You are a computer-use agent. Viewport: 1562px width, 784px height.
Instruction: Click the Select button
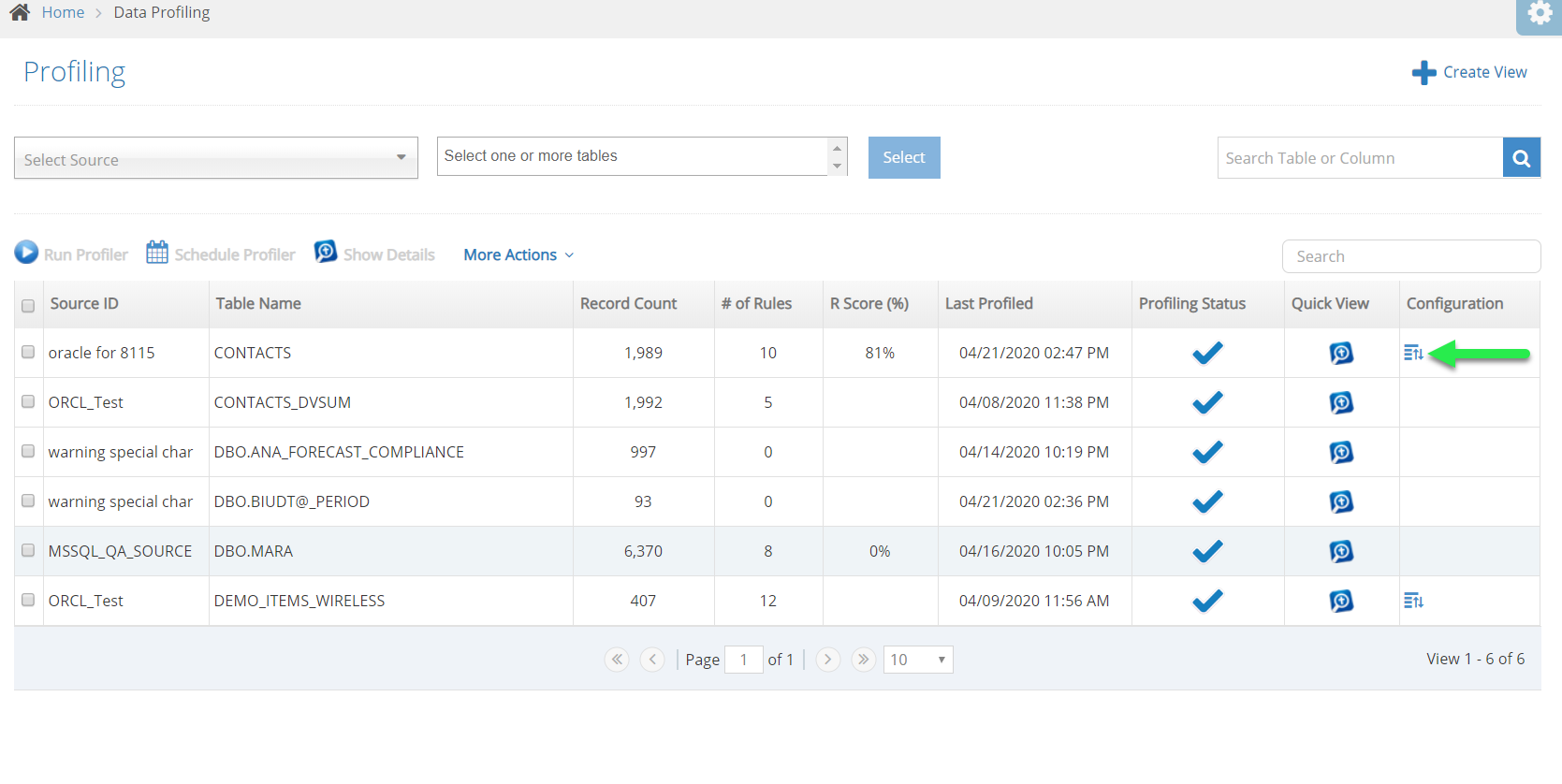point(904,158)
